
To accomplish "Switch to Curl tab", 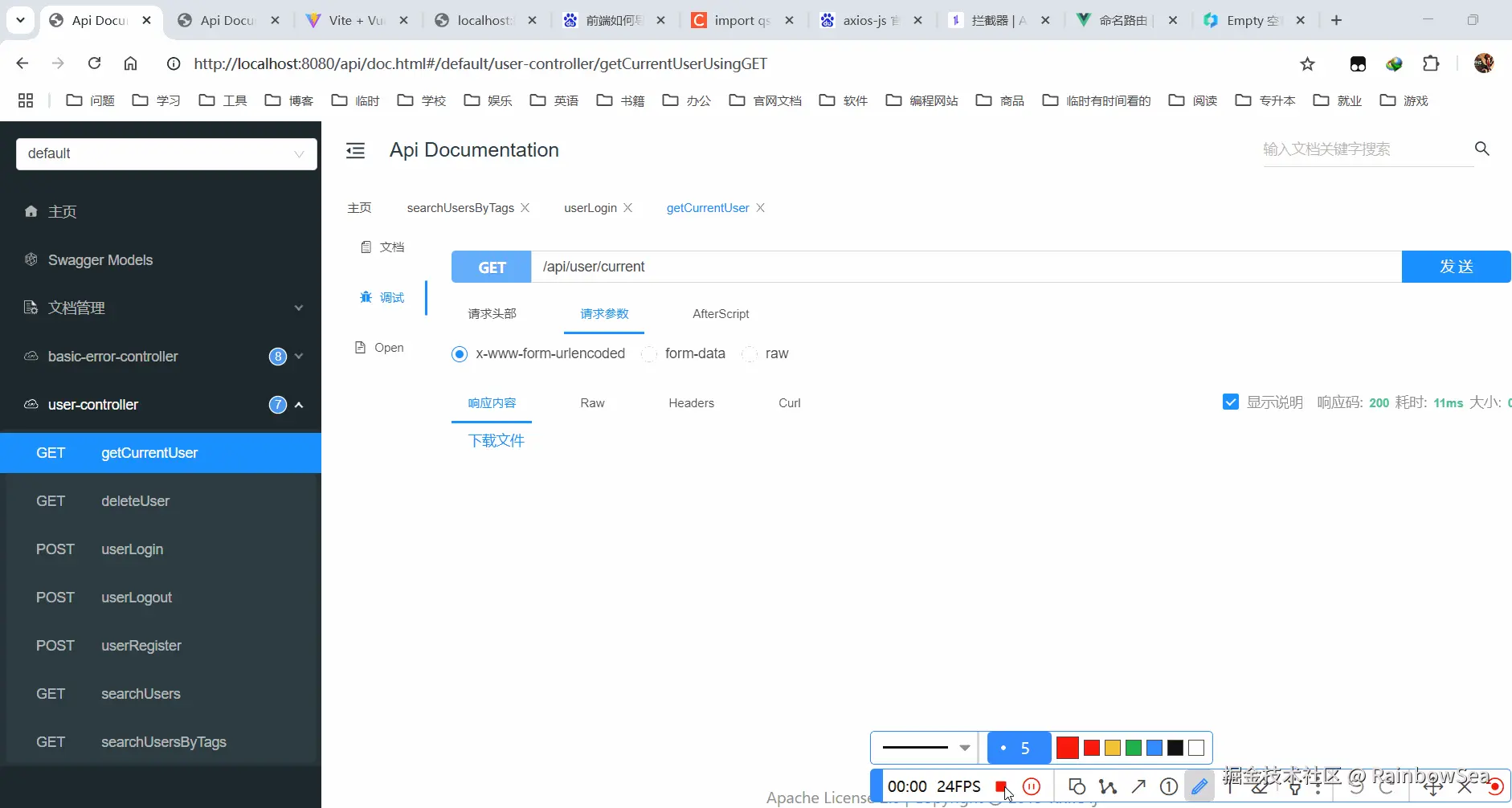I will coord(789,402).
